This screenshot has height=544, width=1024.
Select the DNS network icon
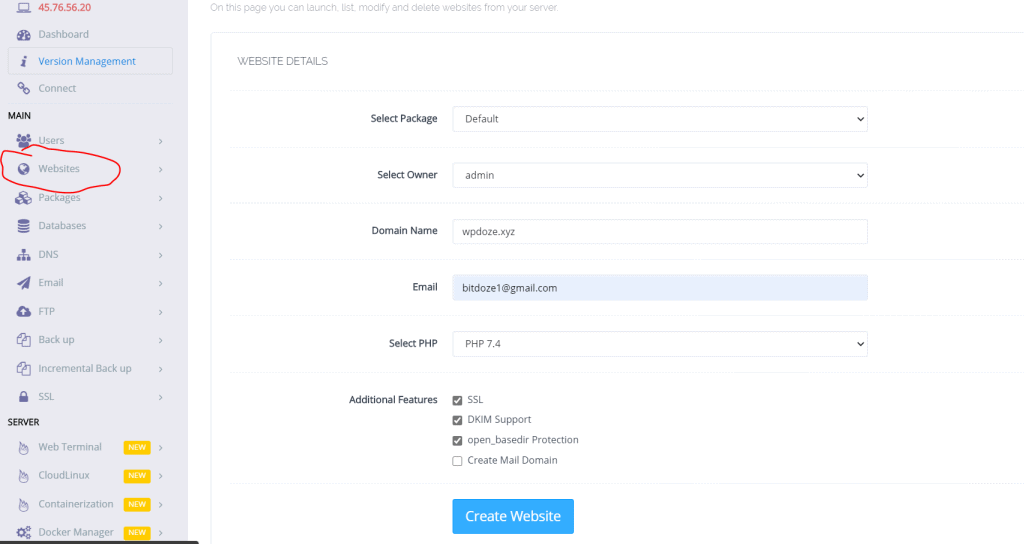point(24,255)
